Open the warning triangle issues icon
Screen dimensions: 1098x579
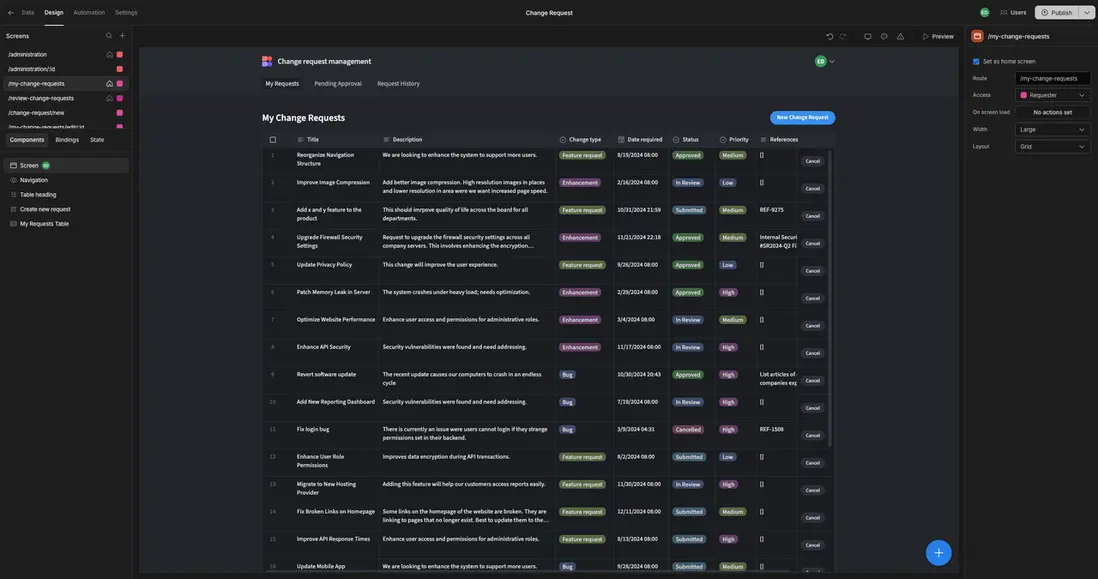[x=900, y=36]
